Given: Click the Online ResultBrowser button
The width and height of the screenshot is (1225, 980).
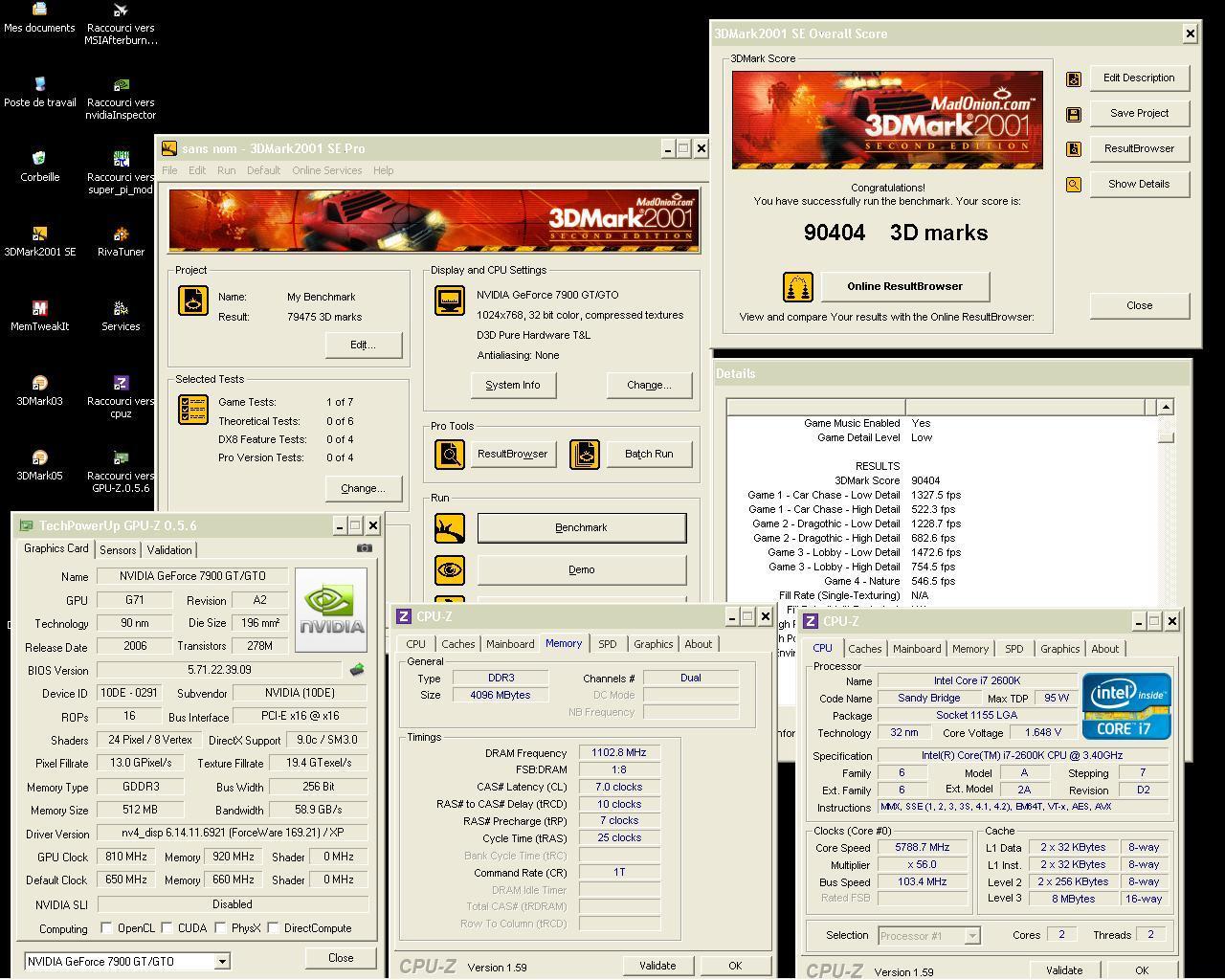Looking at the screenshot, I should [904, 286].
